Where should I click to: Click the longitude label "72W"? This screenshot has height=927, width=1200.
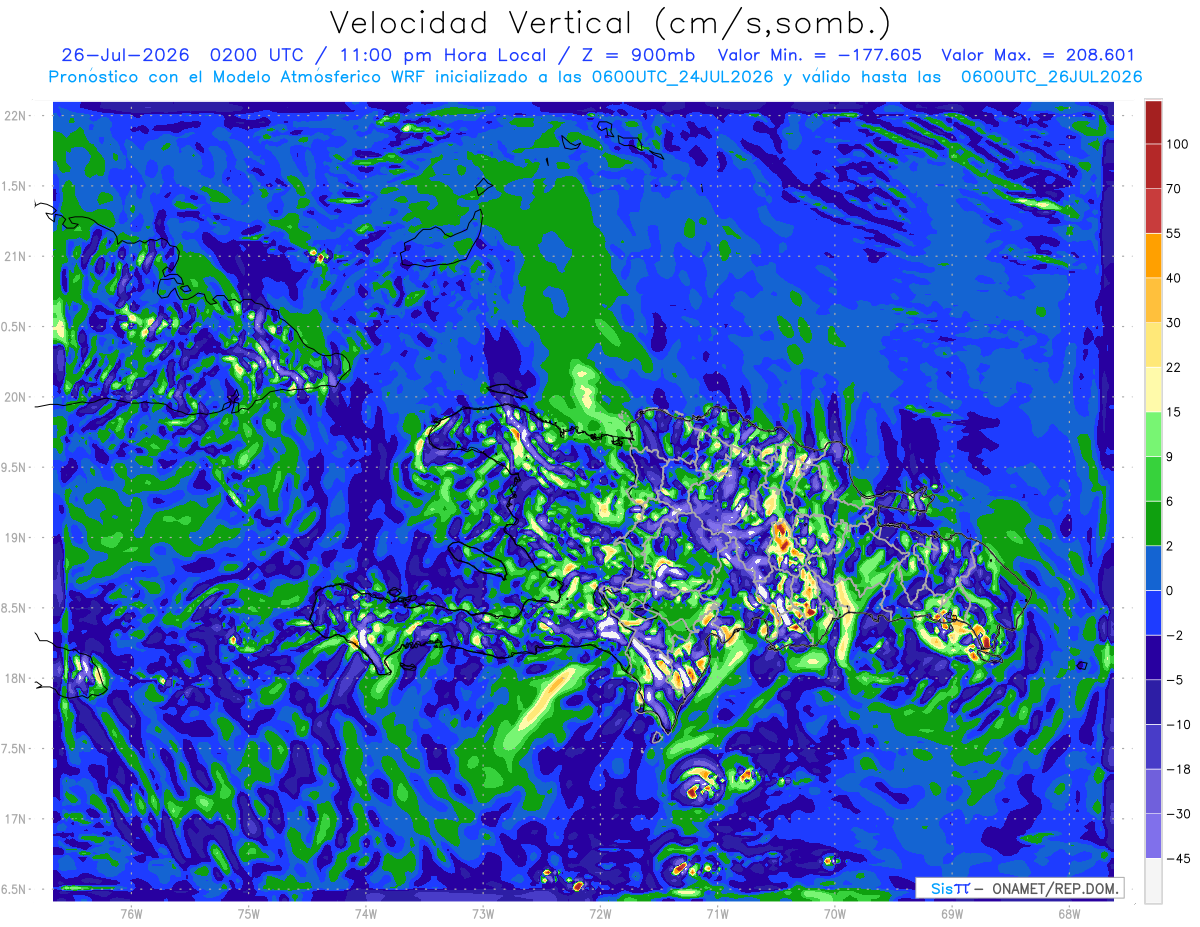[600, 913]
